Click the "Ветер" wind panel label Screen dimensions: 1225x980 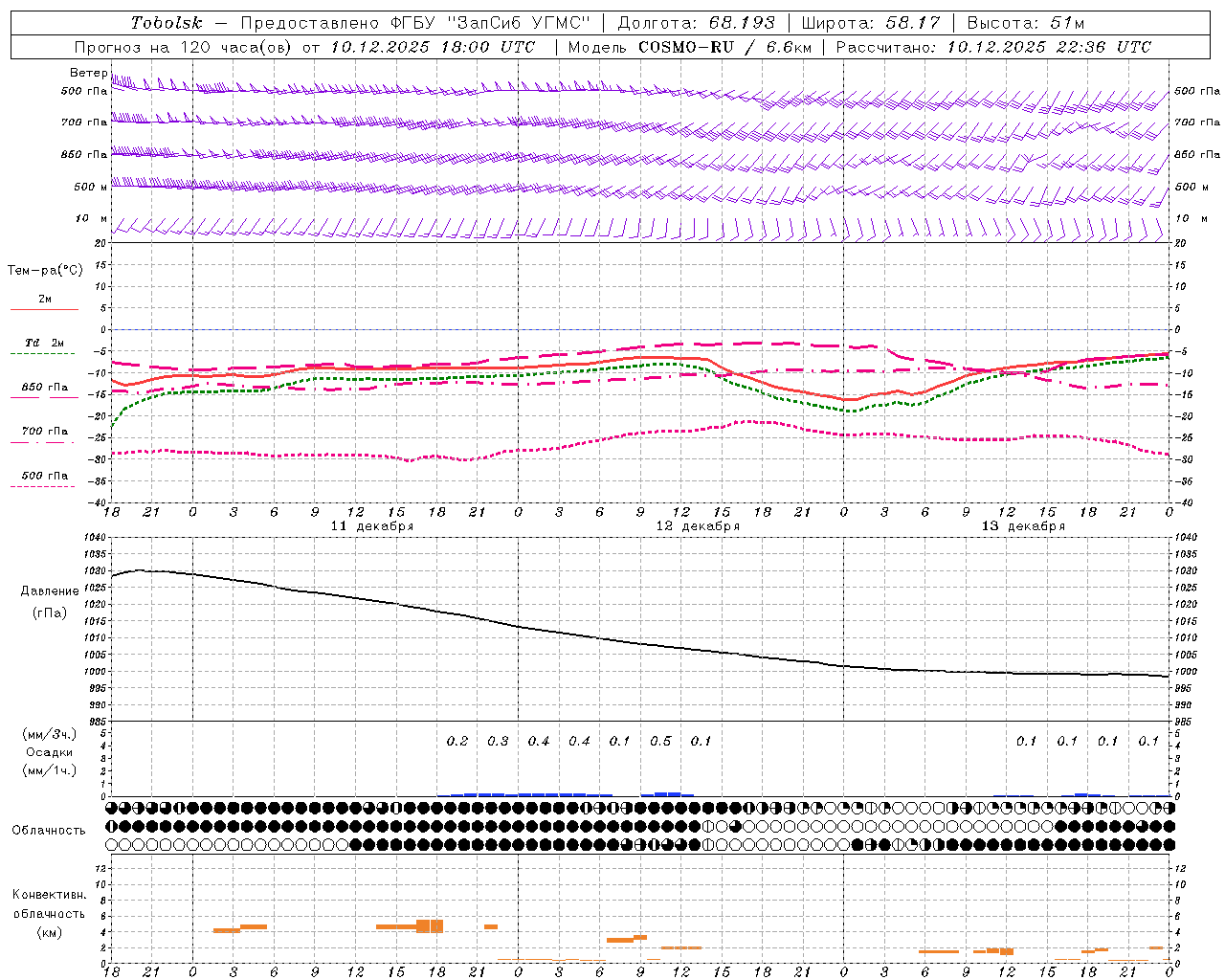[x=88, y=73]
